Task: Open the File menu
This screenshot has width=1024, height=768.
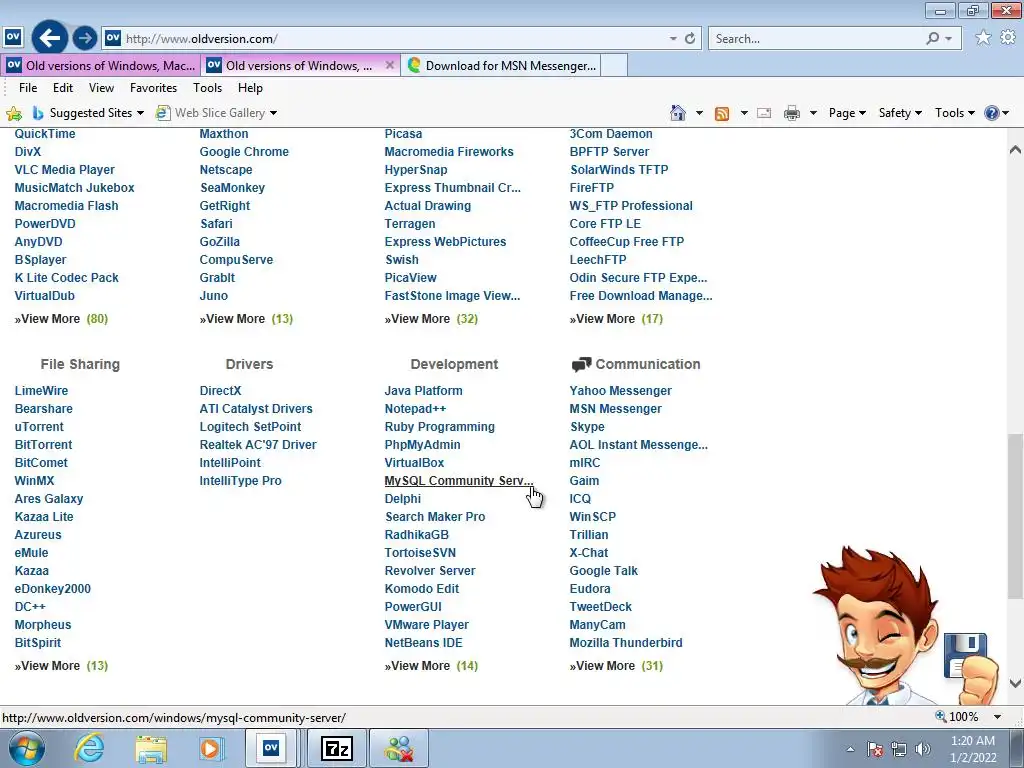Action: click(28, 88)
